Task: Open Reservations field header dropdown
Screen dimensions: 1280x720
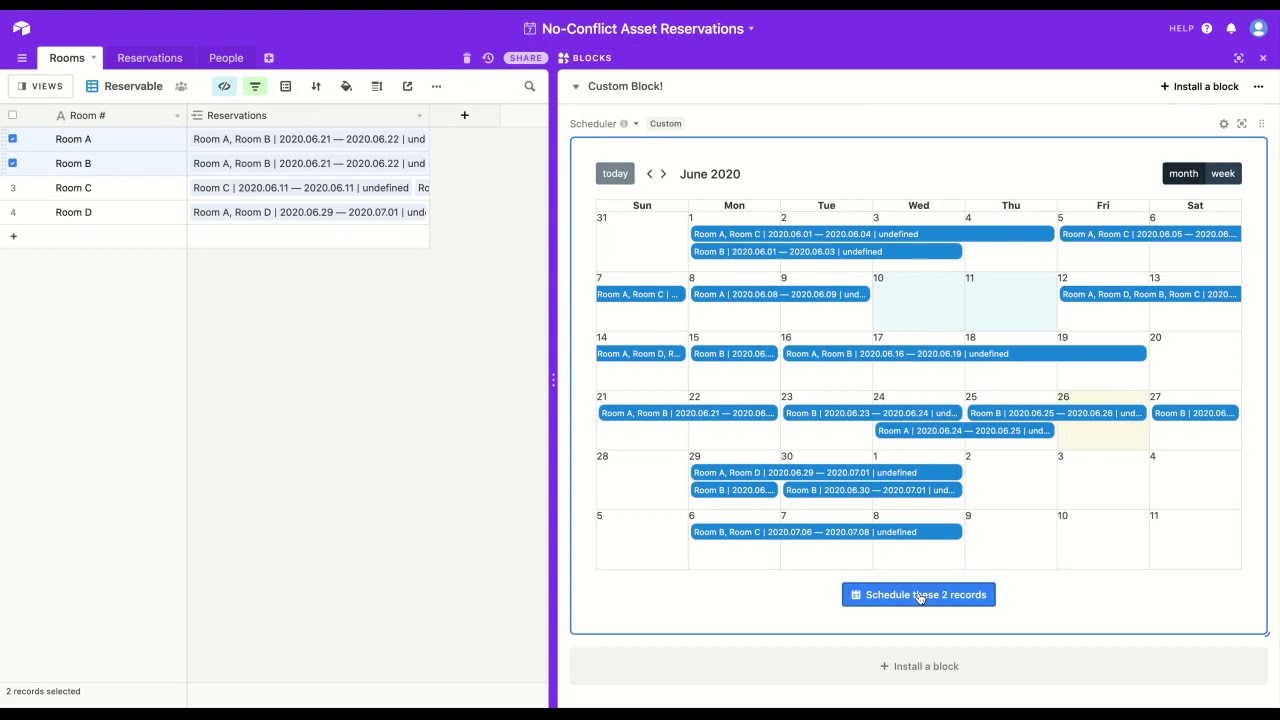Action: [x=419, y=116]
